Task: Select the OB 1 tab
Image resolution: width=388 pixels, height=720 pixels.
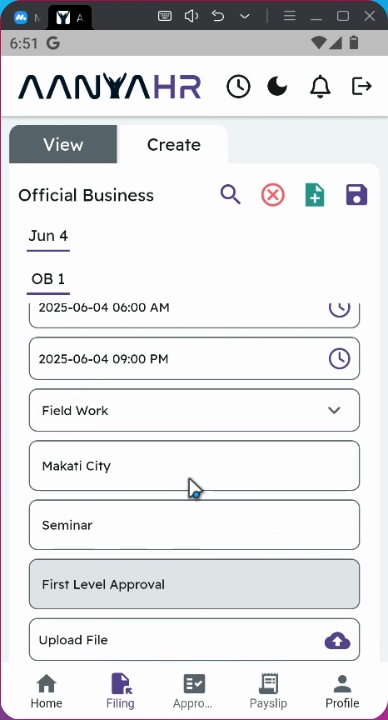Action: [48, 279]
